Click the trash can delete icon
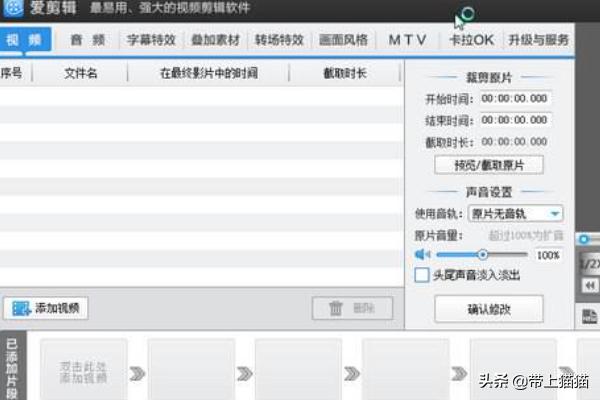Viewport: 600px width, 400px height. 336,309
